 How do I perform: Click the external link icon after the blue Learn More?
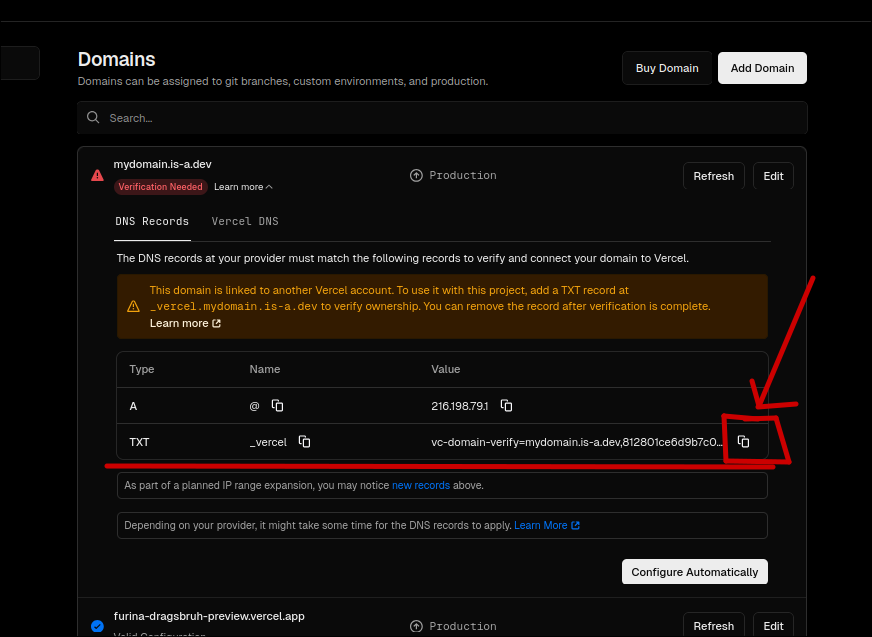pos(576,525)
